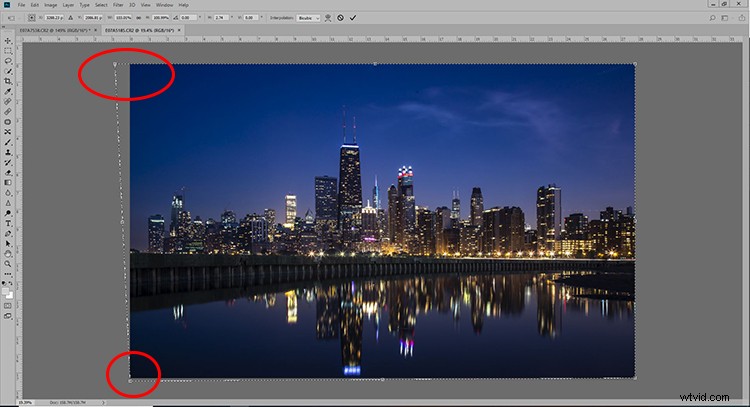Click the Change Screen Mode icon

tap(8, 316)
